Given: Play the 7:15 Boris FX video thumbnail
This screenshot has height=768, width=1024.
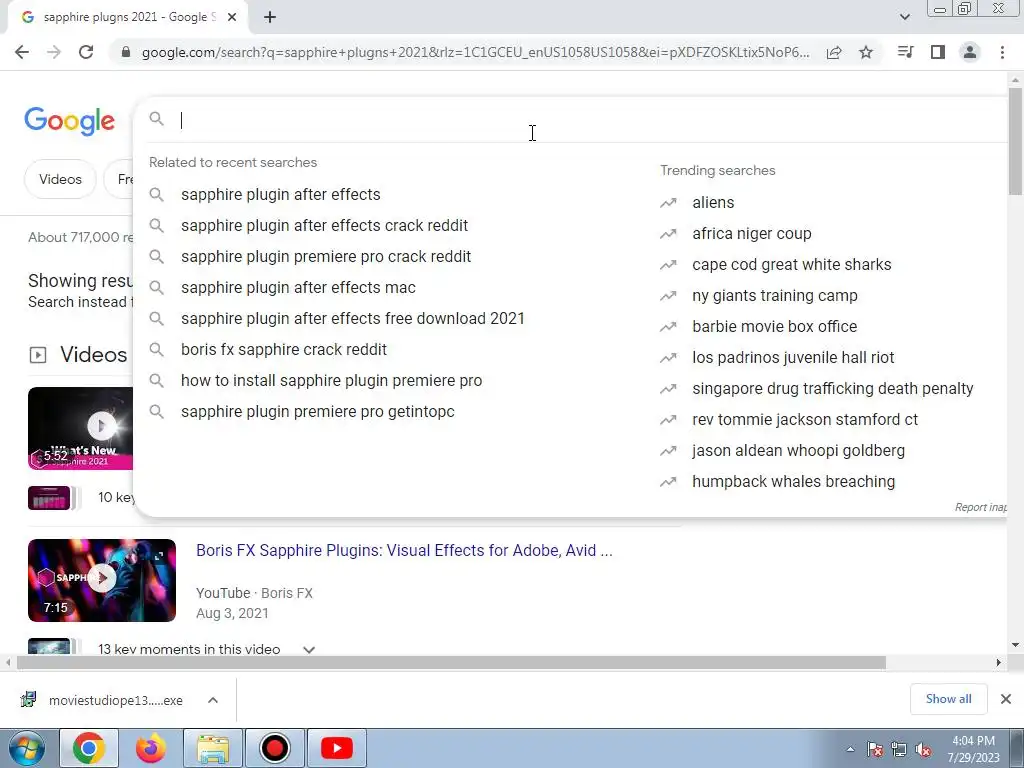Looking at the screenshot, I should pyautogui.click(x=102, y=580).
